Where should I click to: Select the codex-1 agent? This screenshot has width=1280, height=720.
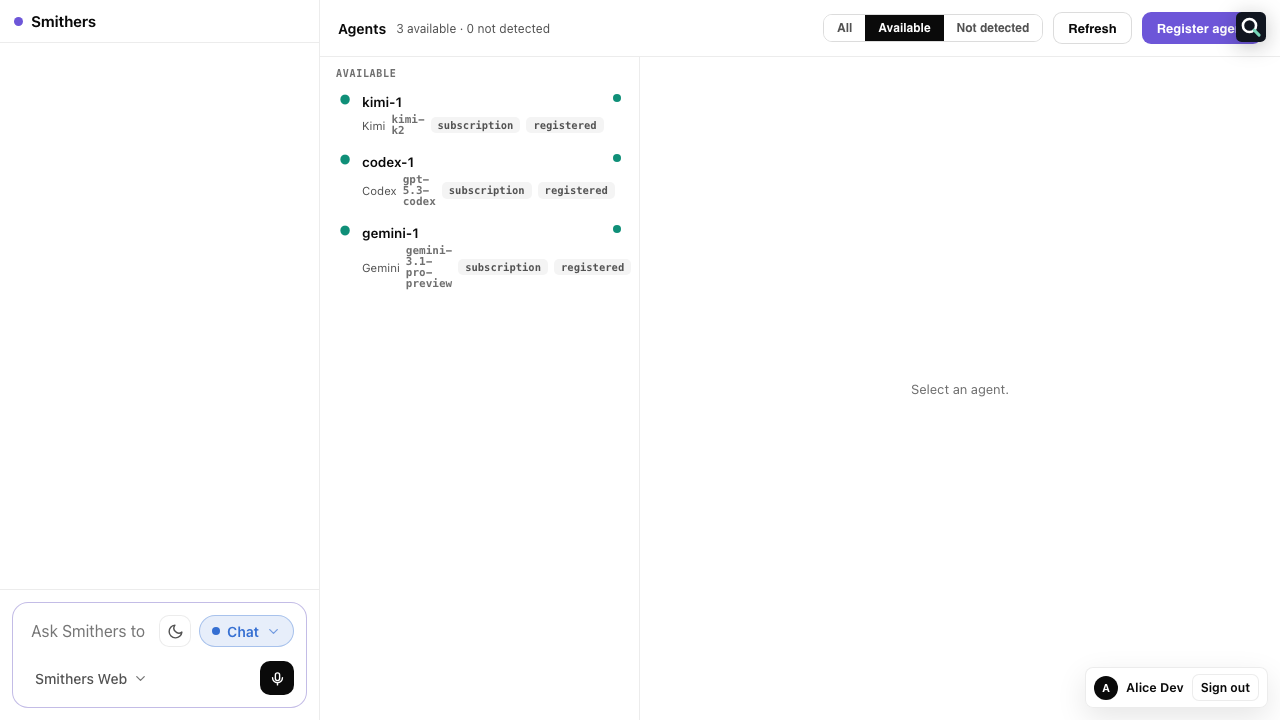(x=479, y=179)
